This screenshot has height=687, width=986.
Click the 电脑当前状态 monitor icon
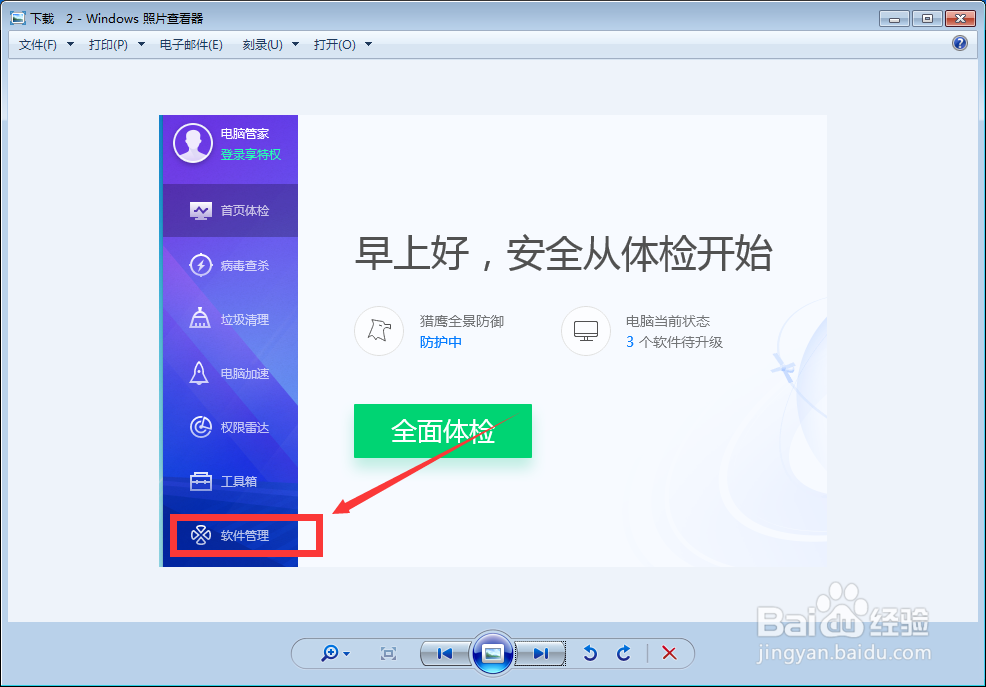(585, 331)
